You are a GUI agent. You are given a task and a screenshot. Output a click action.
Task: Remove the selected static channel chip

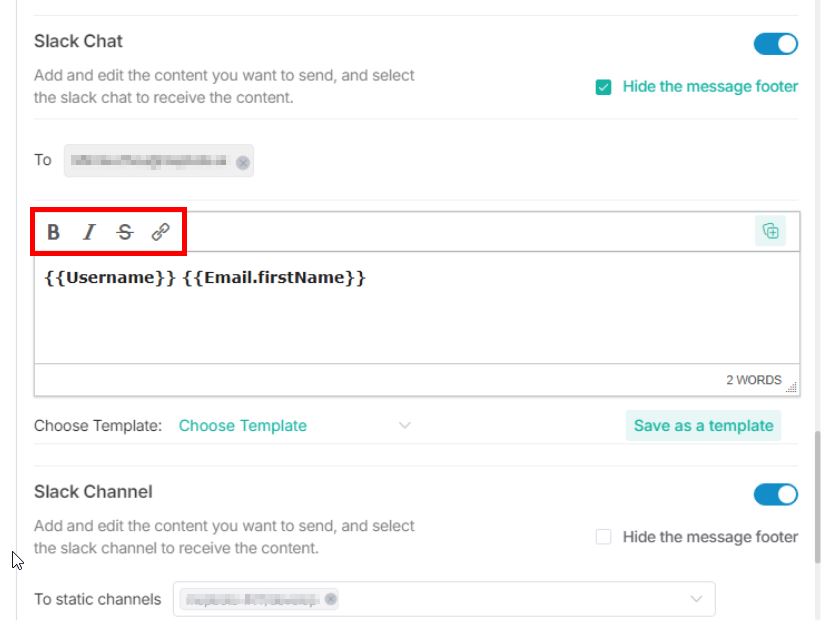331,598
